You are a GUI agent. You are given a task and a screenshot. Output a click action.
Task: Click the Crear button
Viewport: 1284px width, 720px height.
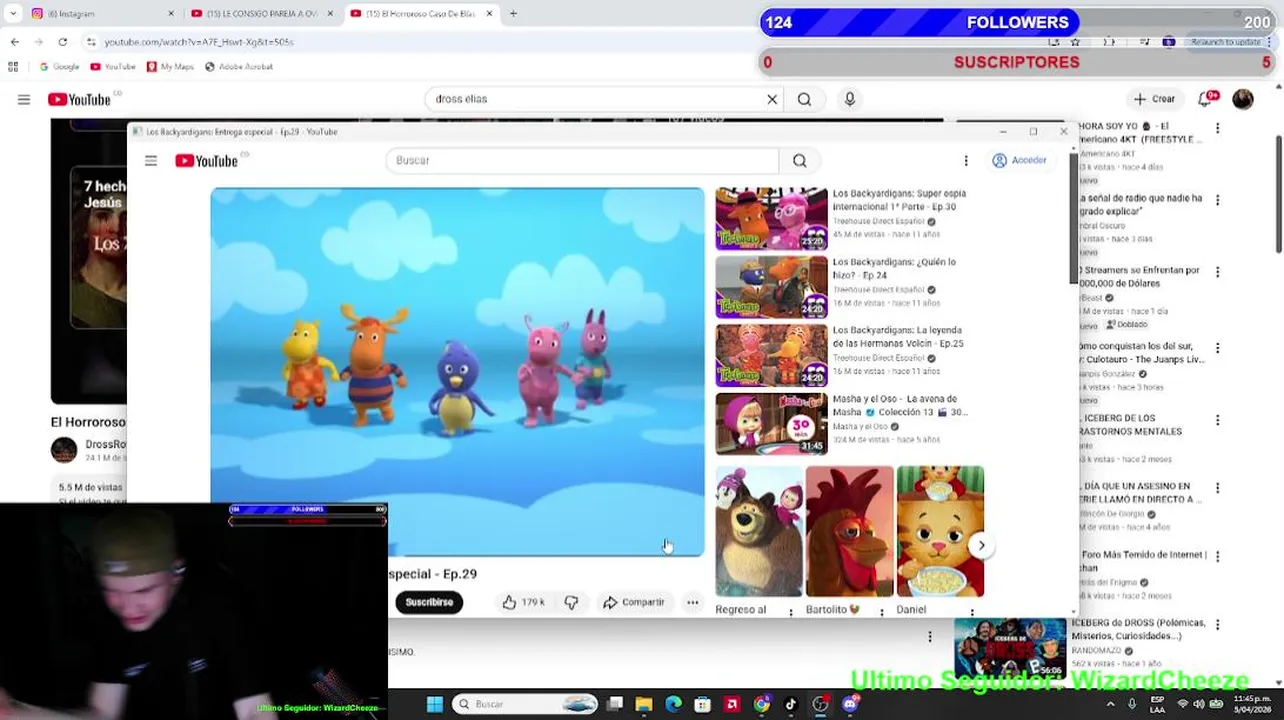(1154, 99)
